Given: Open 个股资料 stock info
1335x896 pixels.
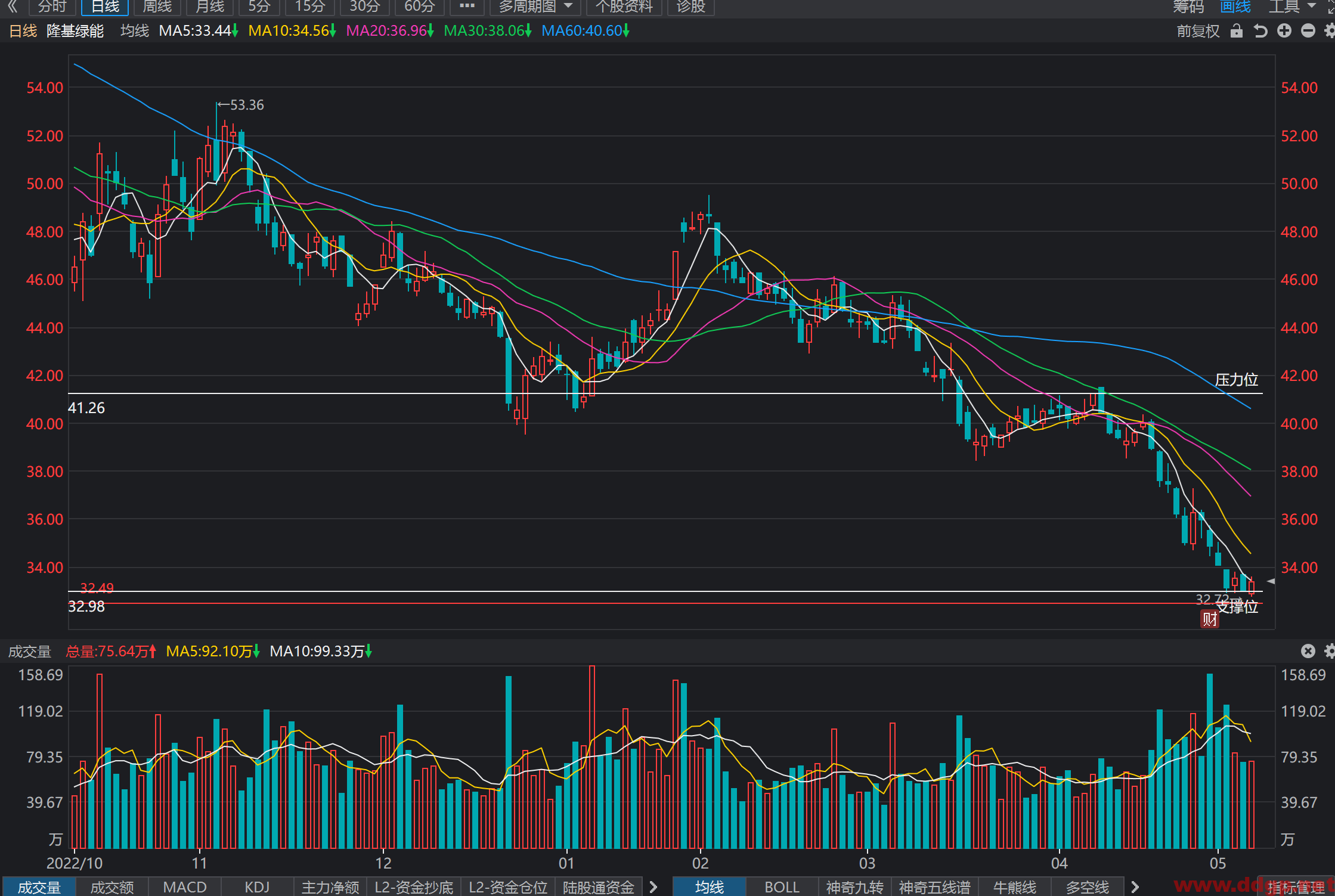Looking at the screenshot, I should click(x=624, y=7).
